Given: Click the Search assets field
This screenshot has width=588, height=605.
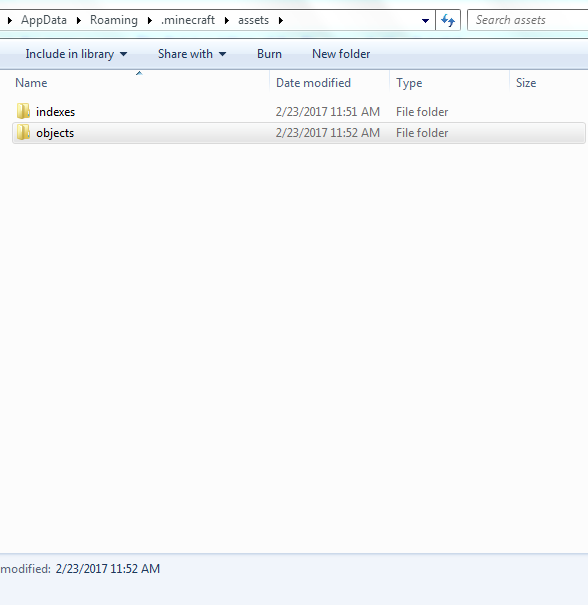Looking at the screenshot, I should pyautogui.click(x=528, y=20).
